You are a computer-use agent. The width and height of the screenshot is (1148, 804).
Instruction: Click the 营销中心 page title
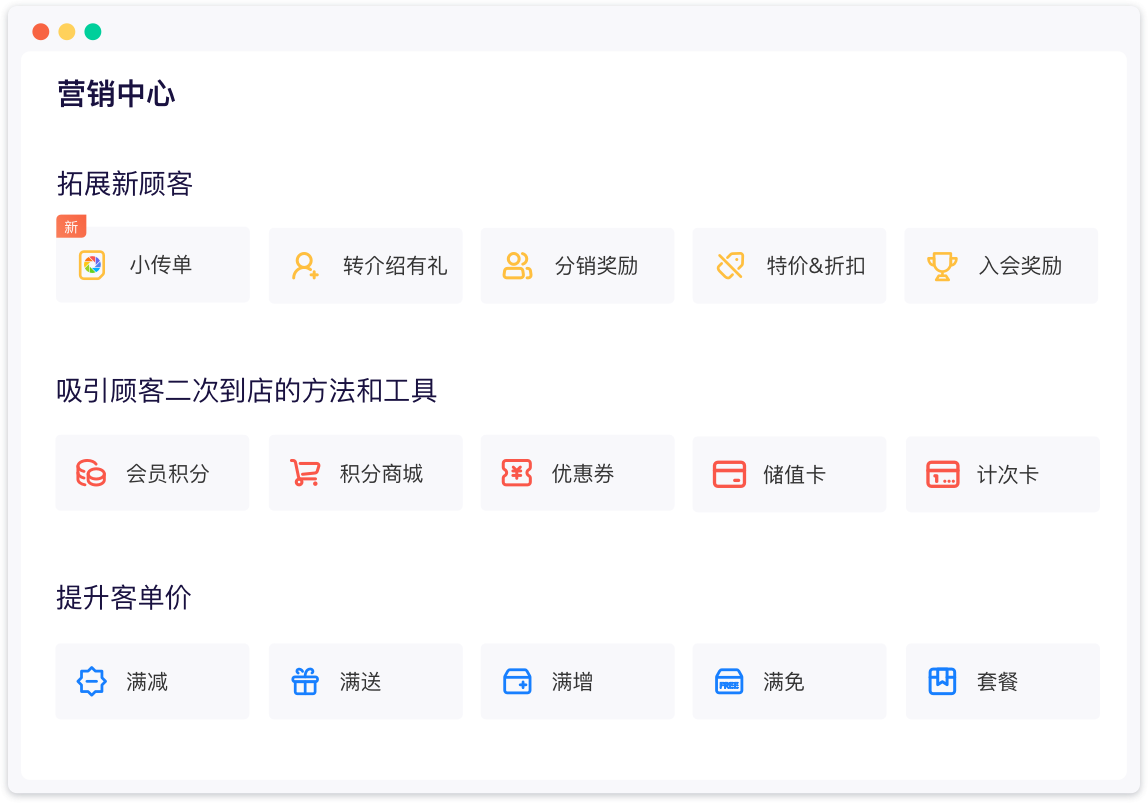[x=117, y=94]
